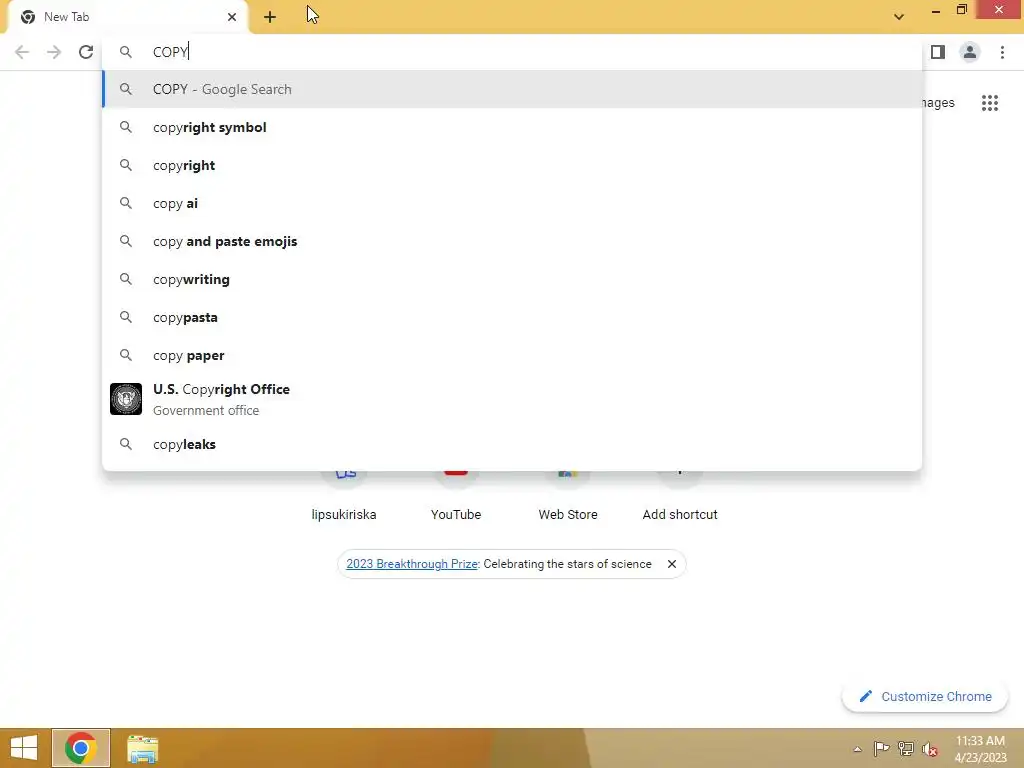Open the tab search chevron
The height and width of the screenshot is (768, 1024).
coord(899,17)
